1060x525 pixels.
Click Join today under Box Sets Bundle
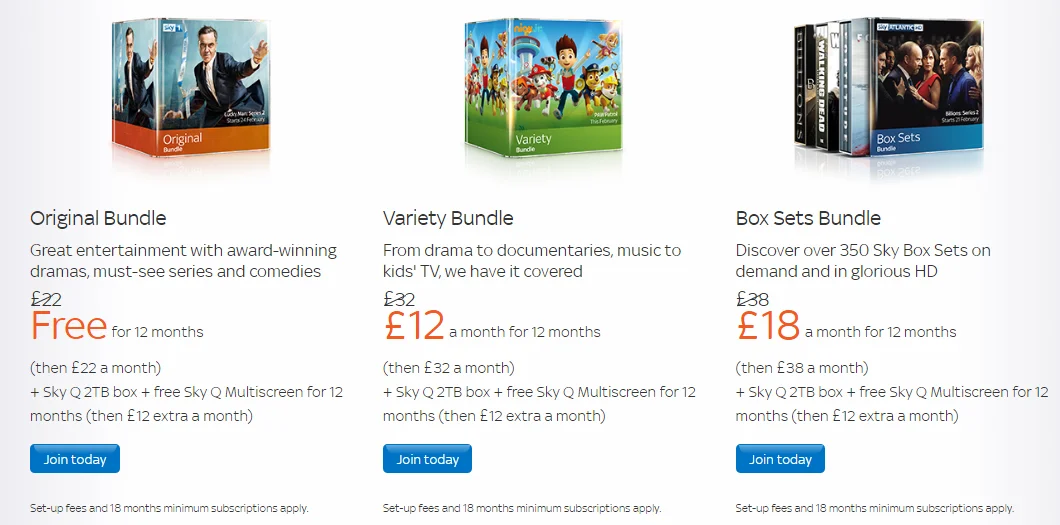click(780, 459)
